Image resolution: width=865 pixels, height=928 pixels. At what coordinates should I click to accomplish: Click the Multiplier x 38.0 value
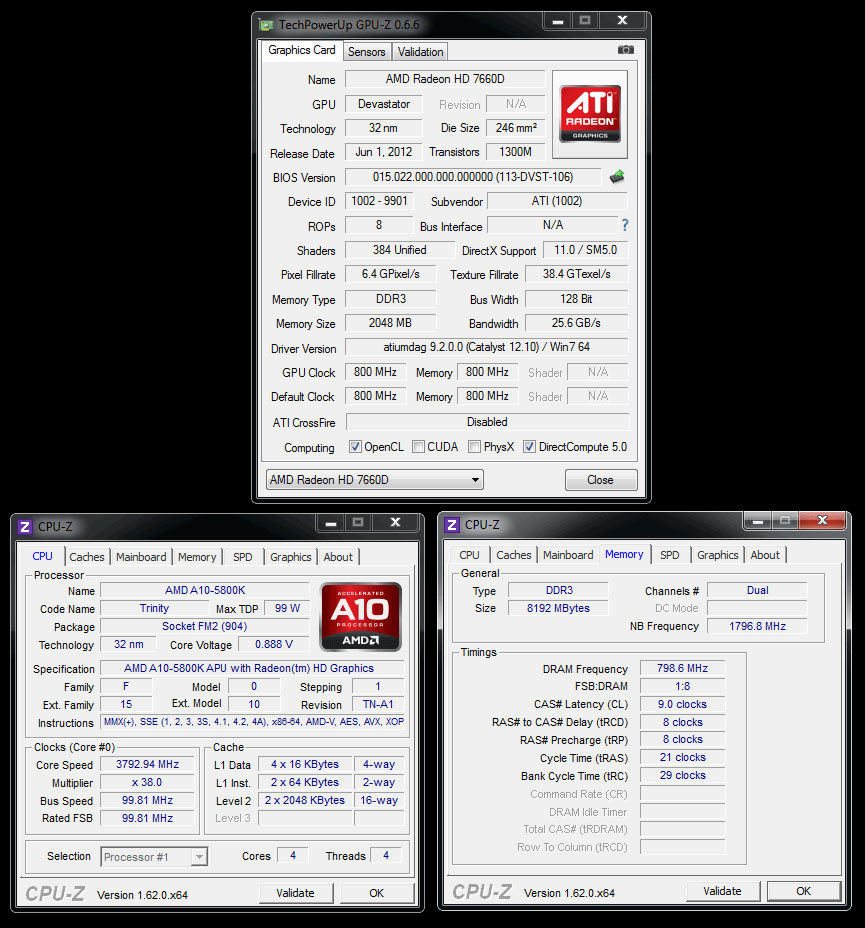click(x=147, y=782)
